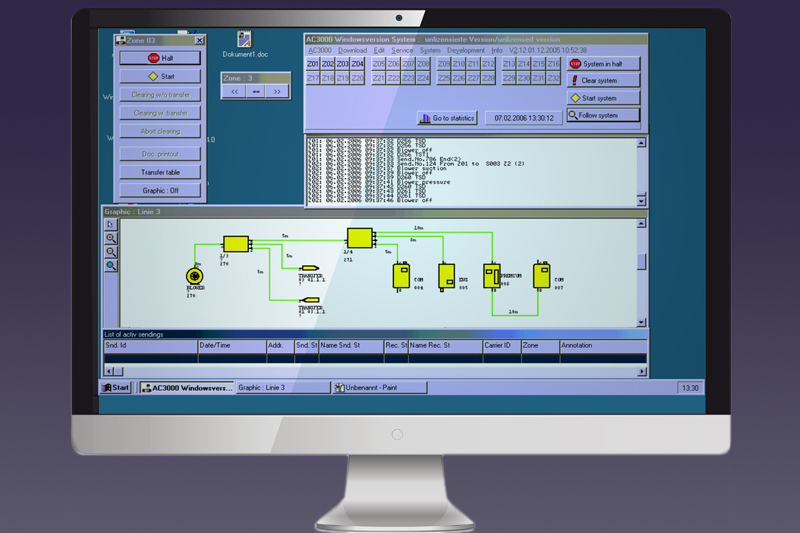
Task: Click the log window scroll-up arrow
Action: pos(641,143)
